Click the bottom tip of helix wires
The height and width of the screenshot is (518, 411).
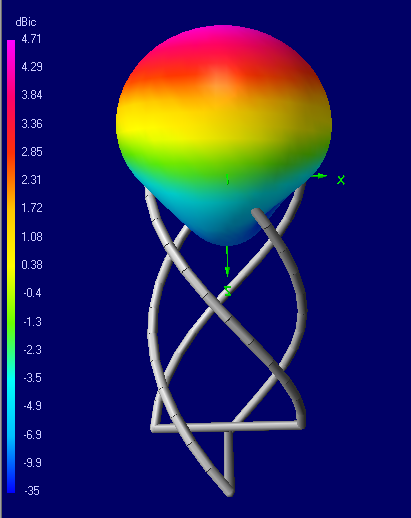(229, 492)
